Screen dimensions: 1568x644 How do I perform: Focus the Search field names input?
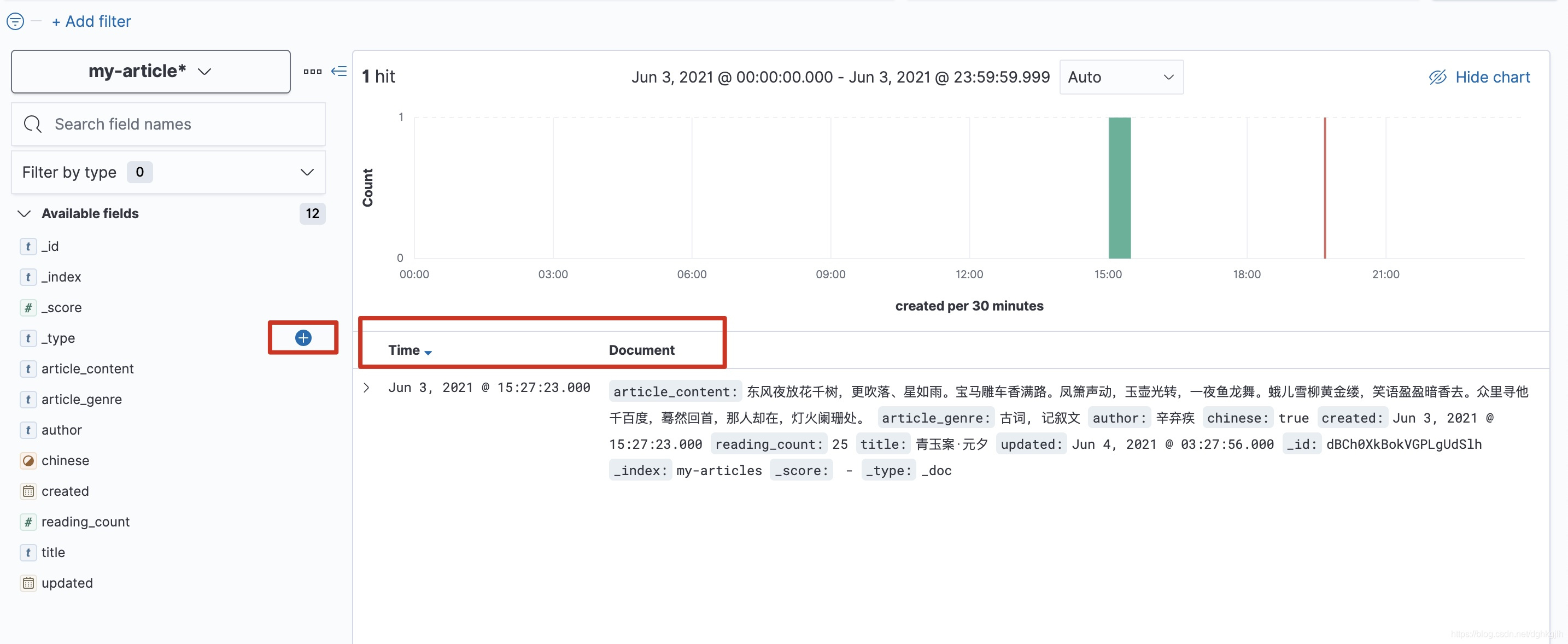point(168,124)
